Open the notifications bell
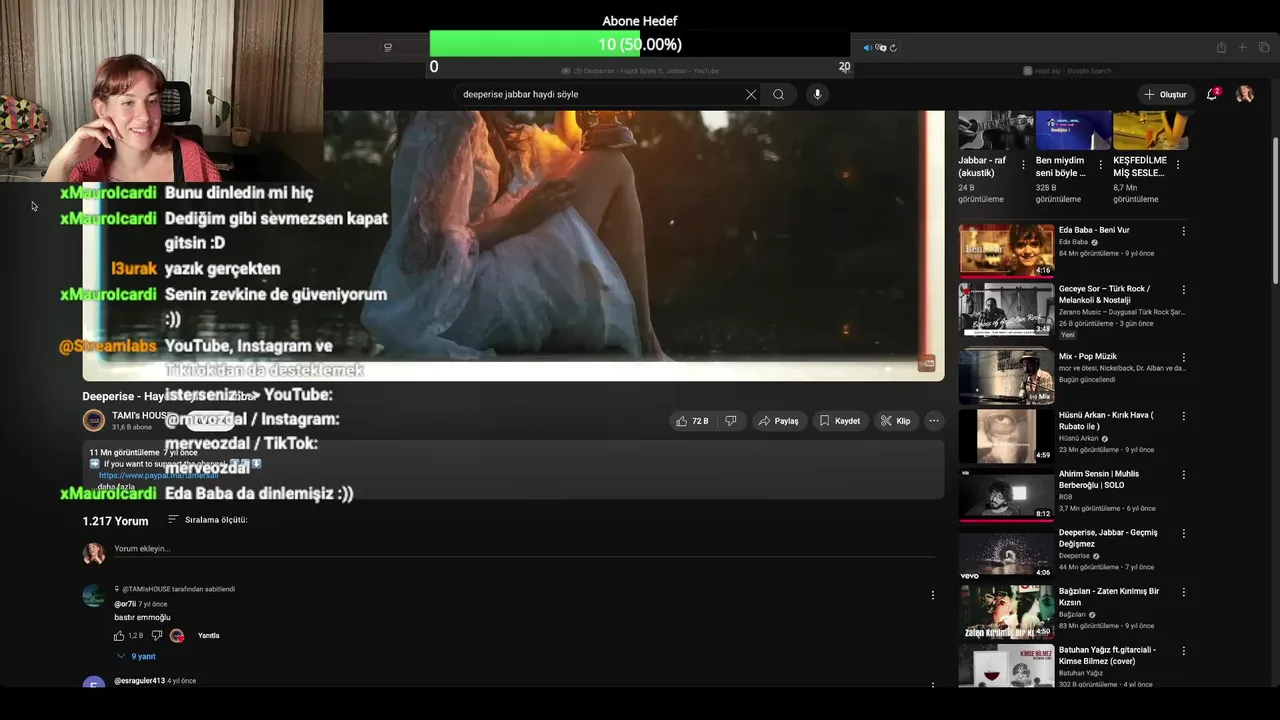1280x720 pixels. [1212, 94]
